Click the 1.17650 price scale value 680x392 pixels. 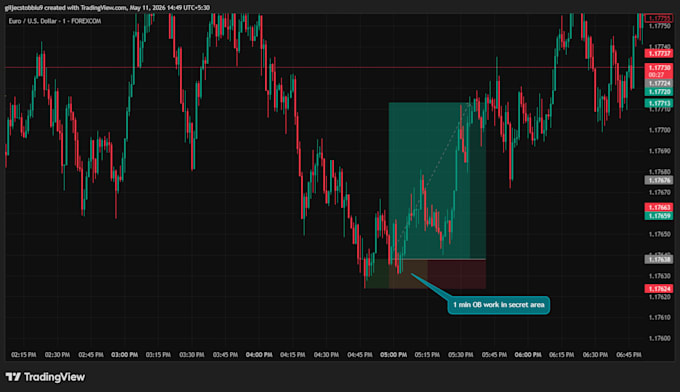pyautogui.click(x=659, y=234)
